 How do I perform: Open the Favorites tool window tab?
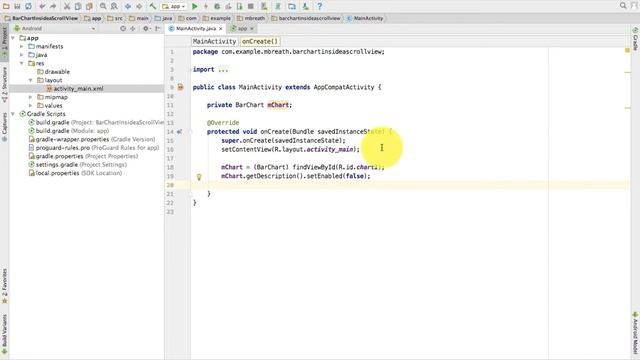(4, 286)
